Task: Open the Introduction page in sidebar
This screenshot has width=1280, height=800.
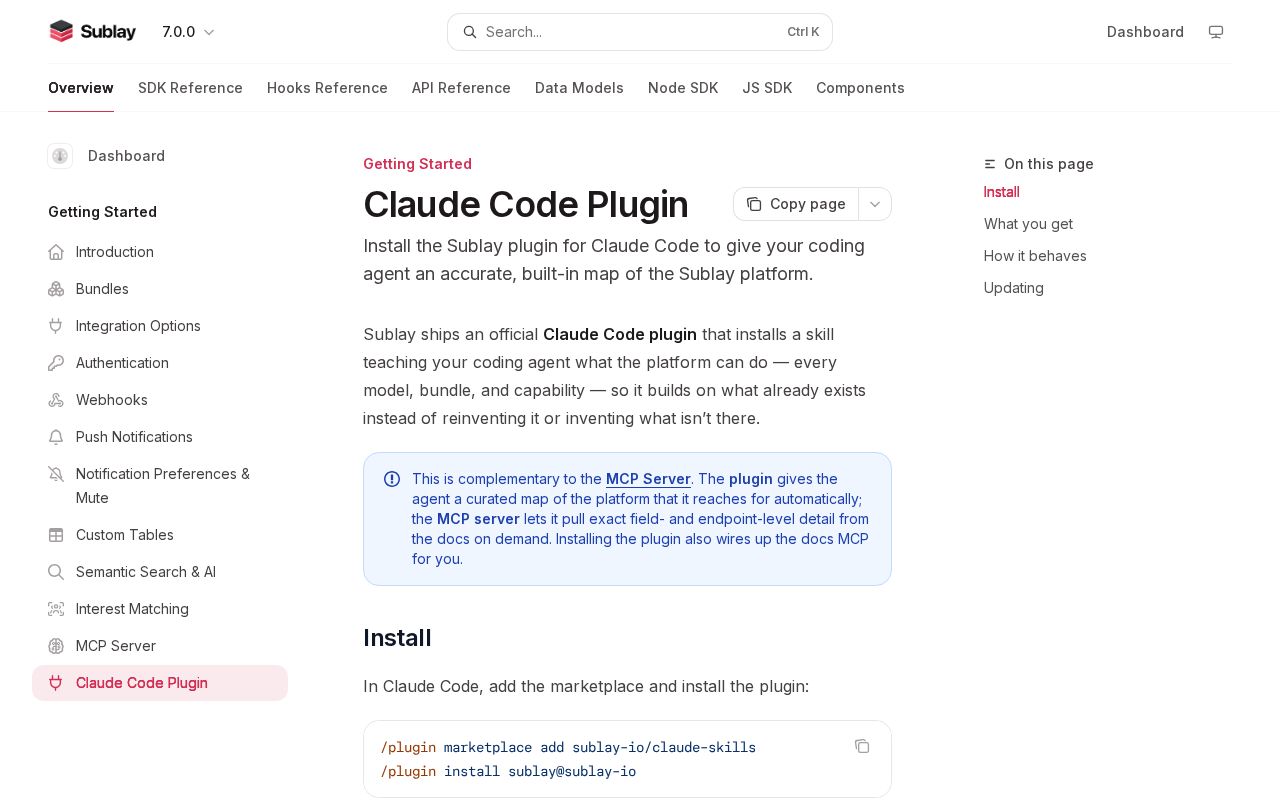Action: tap(160, 252)
